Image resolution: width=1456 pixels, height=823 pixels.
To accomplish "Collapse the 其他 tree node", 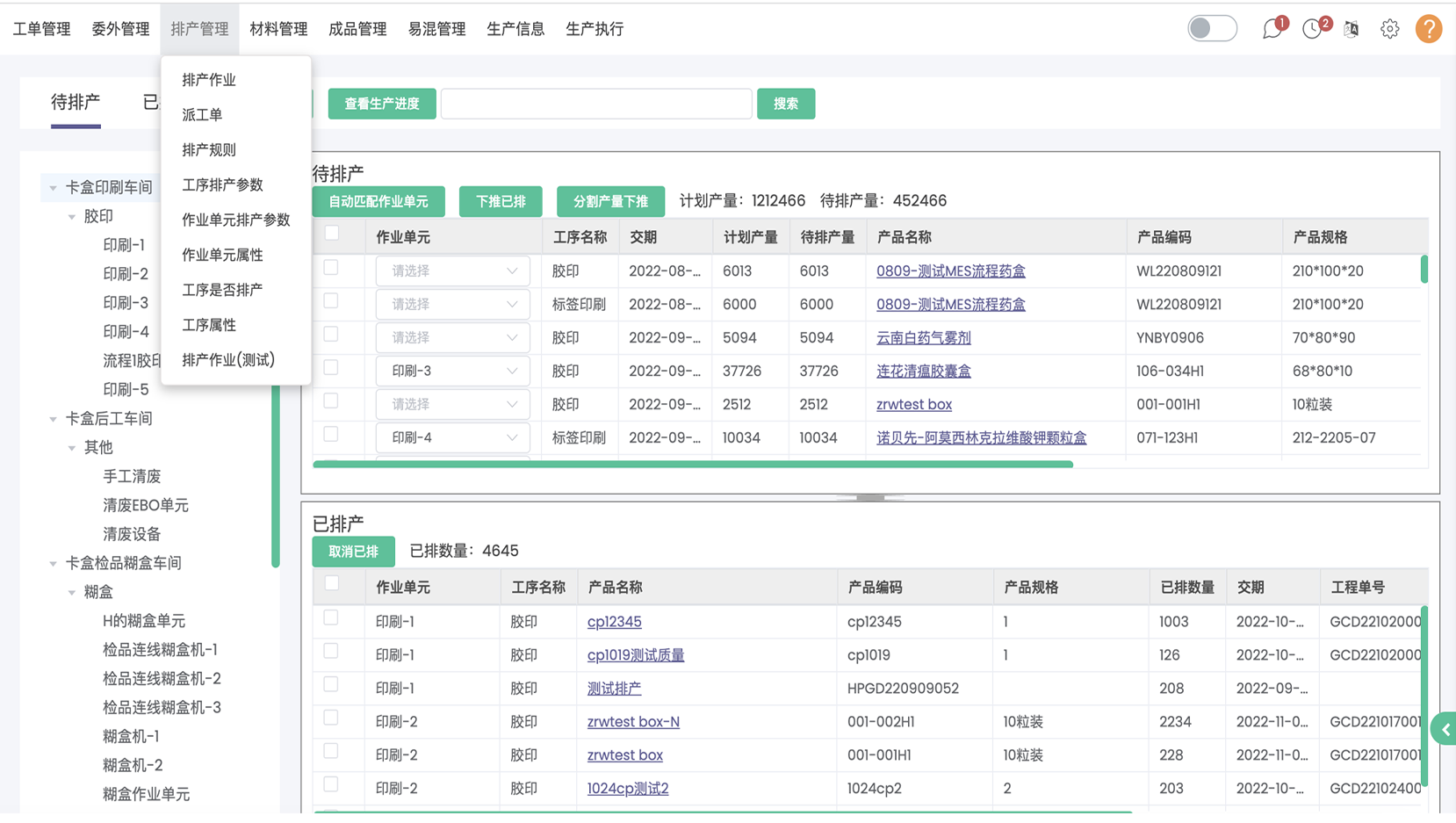I will (x=72, y=449).
